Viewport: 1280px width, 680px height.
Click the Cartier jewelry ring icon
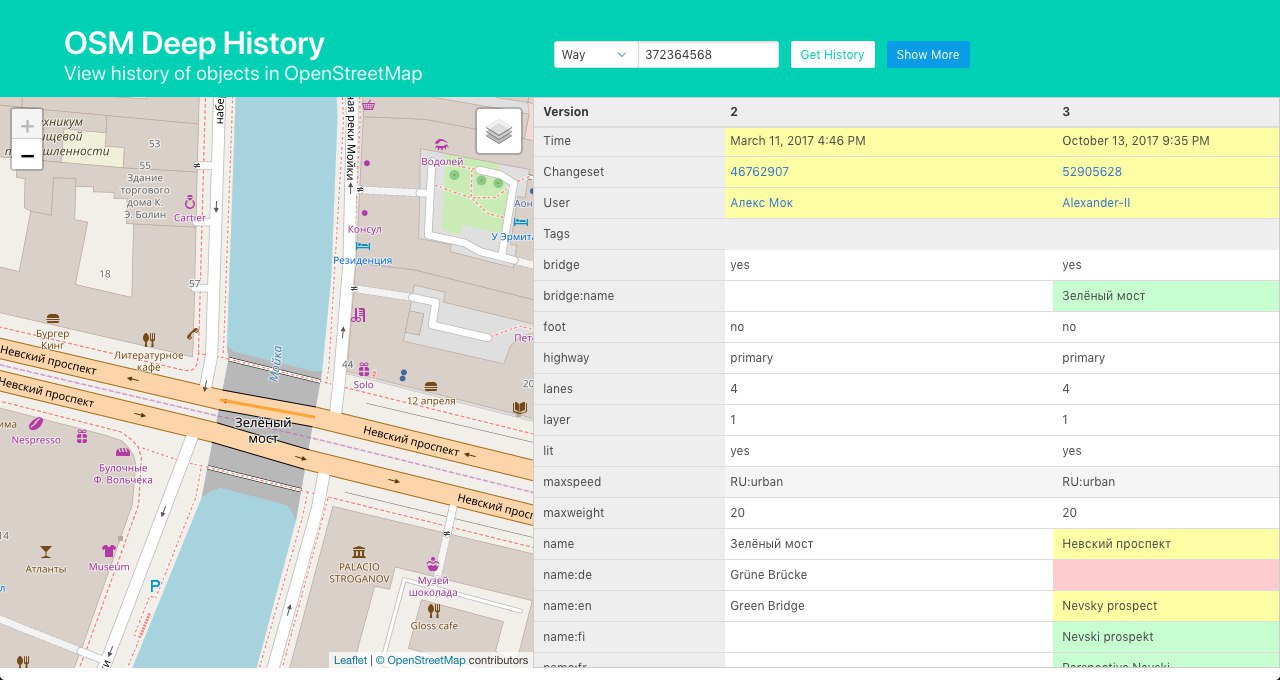[x=189, y=202]
